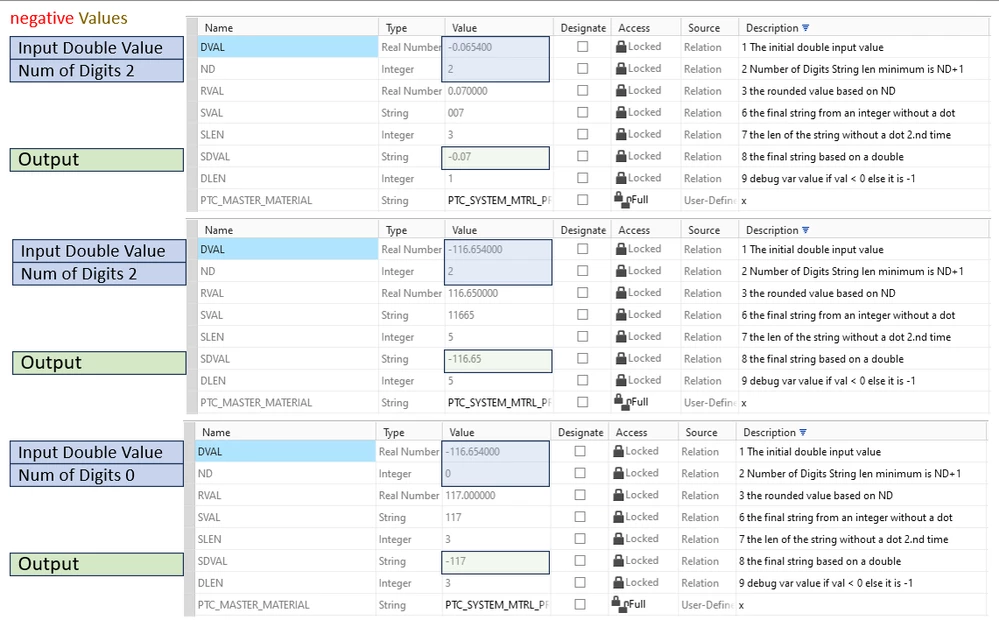
Task: Click the RVAL name cell beside 116.650000
Action: [x=287, y=293]
